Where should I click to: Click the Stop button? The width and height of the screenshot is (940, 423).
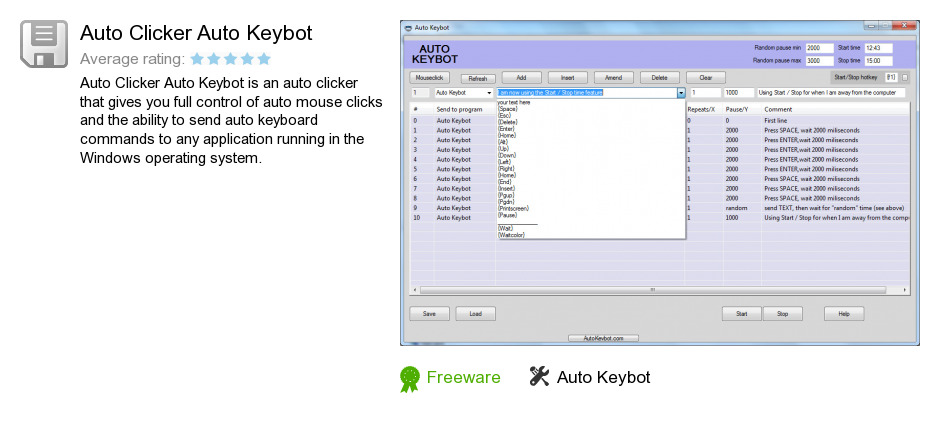coord(783,313)
